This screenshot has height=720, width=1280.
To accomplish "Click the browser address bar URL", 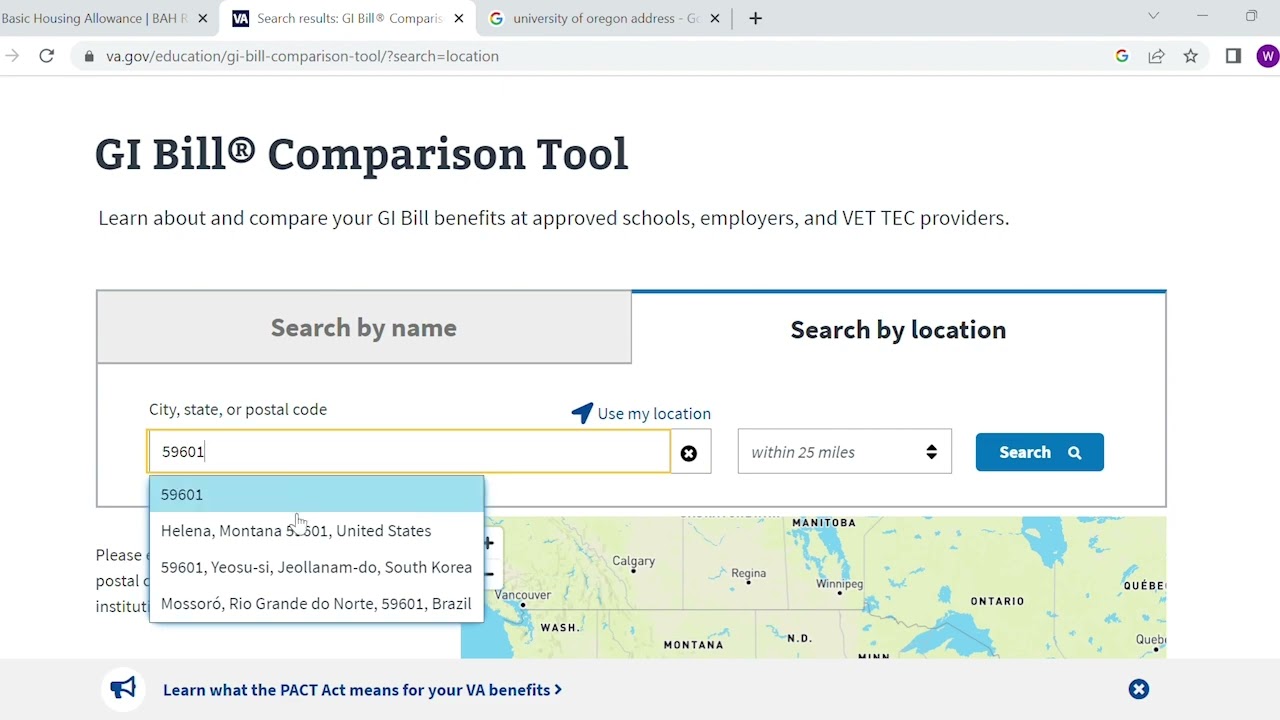I will pos(302,56).
